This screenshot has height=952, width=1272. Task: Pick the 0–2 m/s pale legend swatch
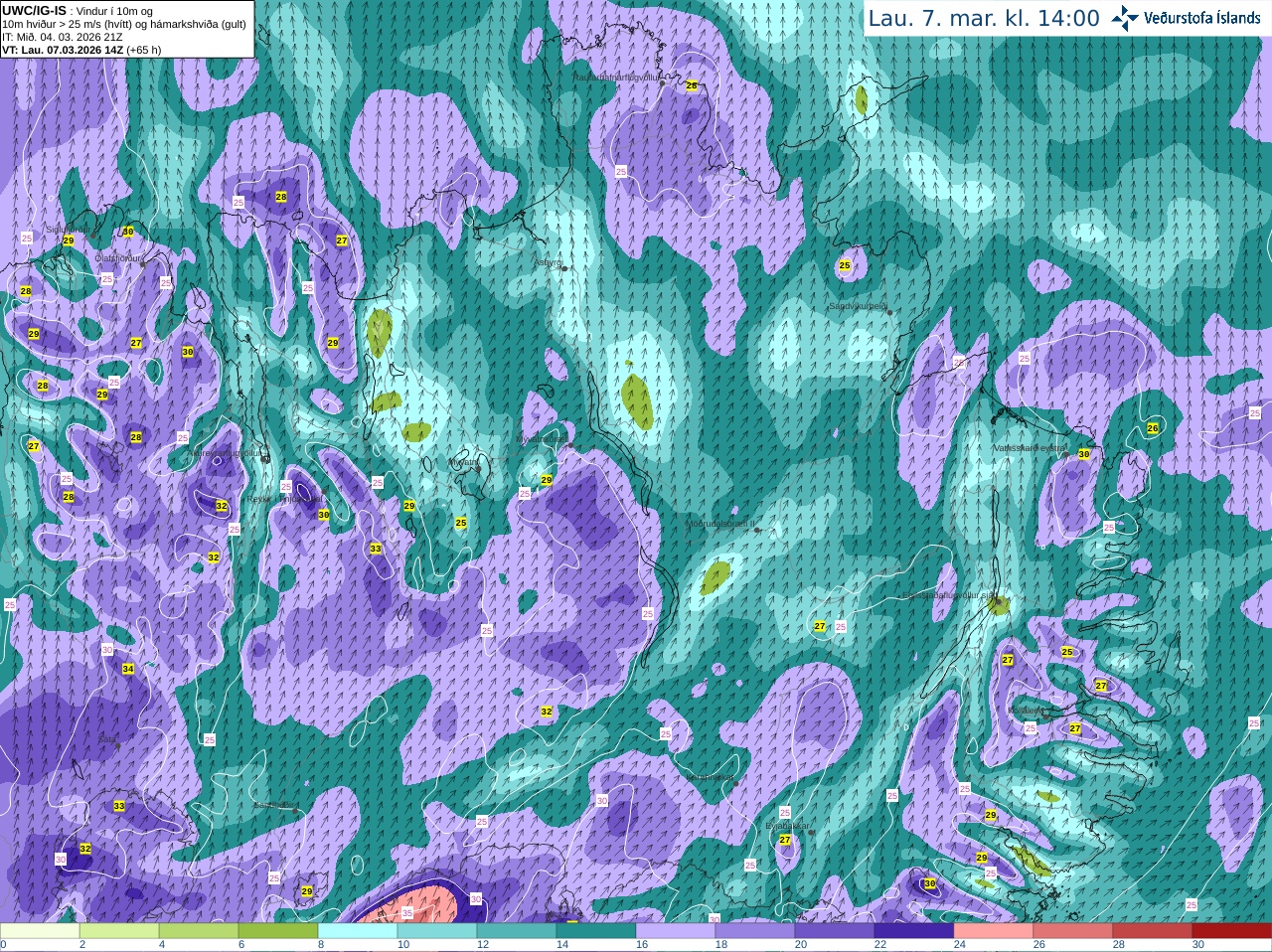coord(40,931)
